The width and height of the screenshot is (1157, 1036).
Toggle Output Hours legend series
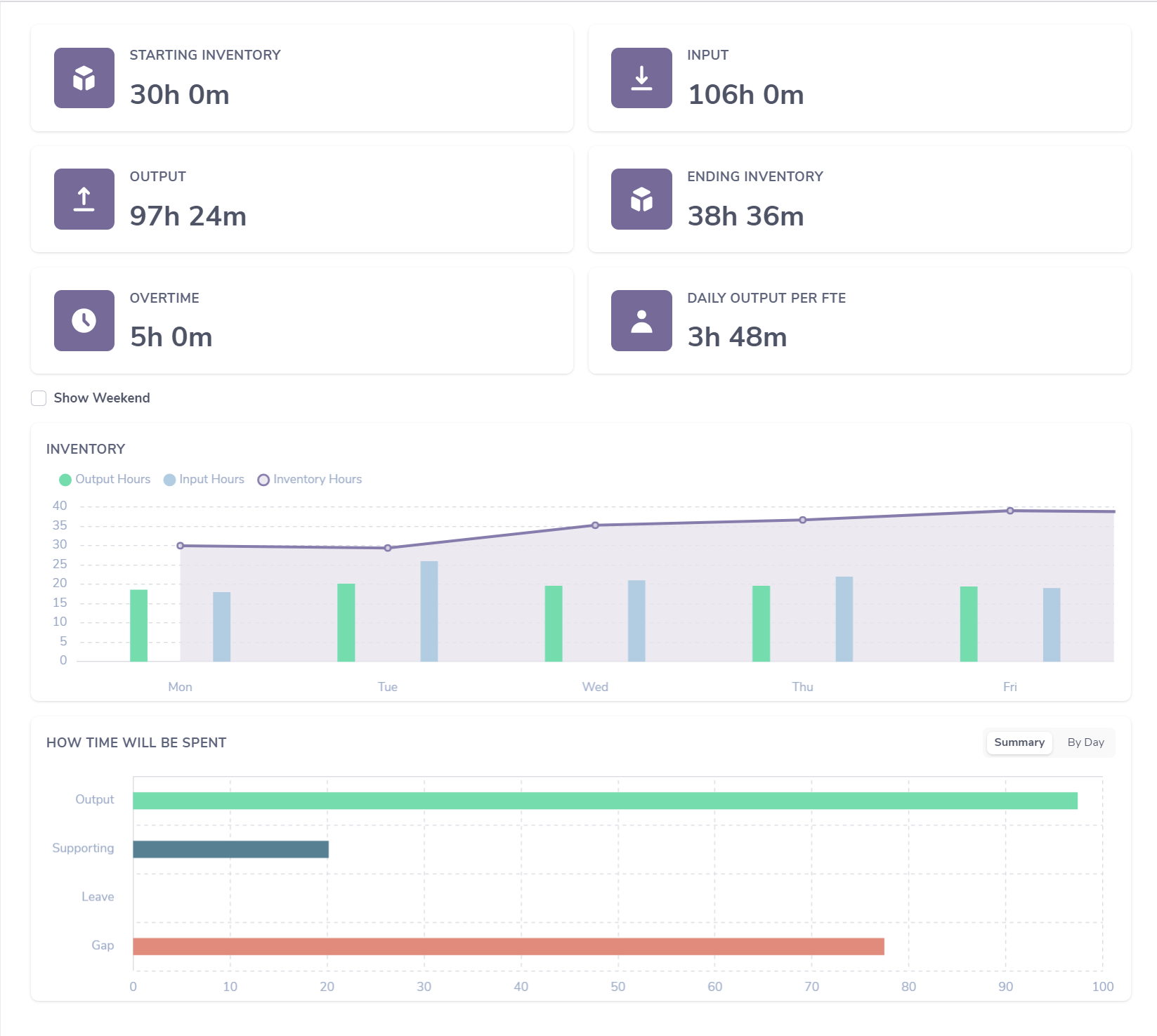tap(105, 480)
